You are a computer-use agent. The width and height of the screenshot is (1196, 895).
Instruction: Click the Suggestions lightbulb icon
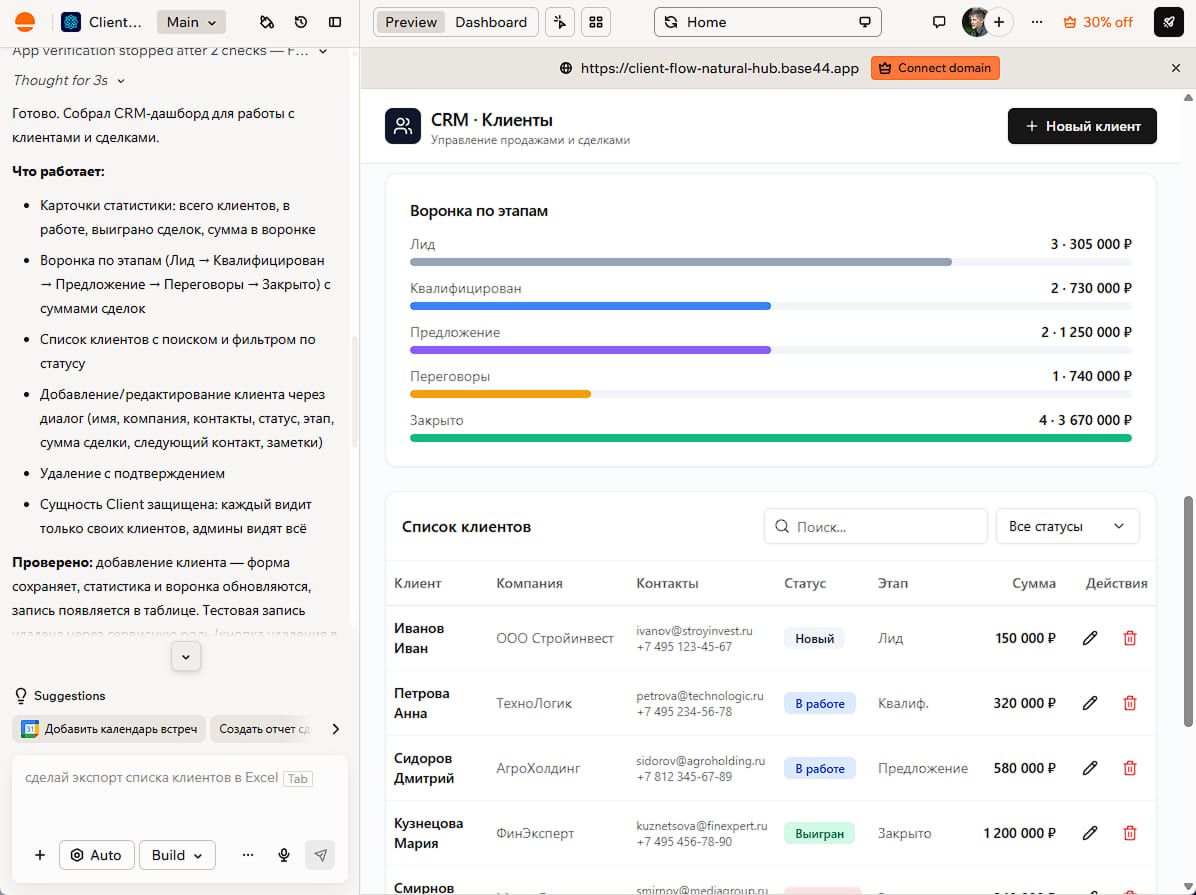21,696
